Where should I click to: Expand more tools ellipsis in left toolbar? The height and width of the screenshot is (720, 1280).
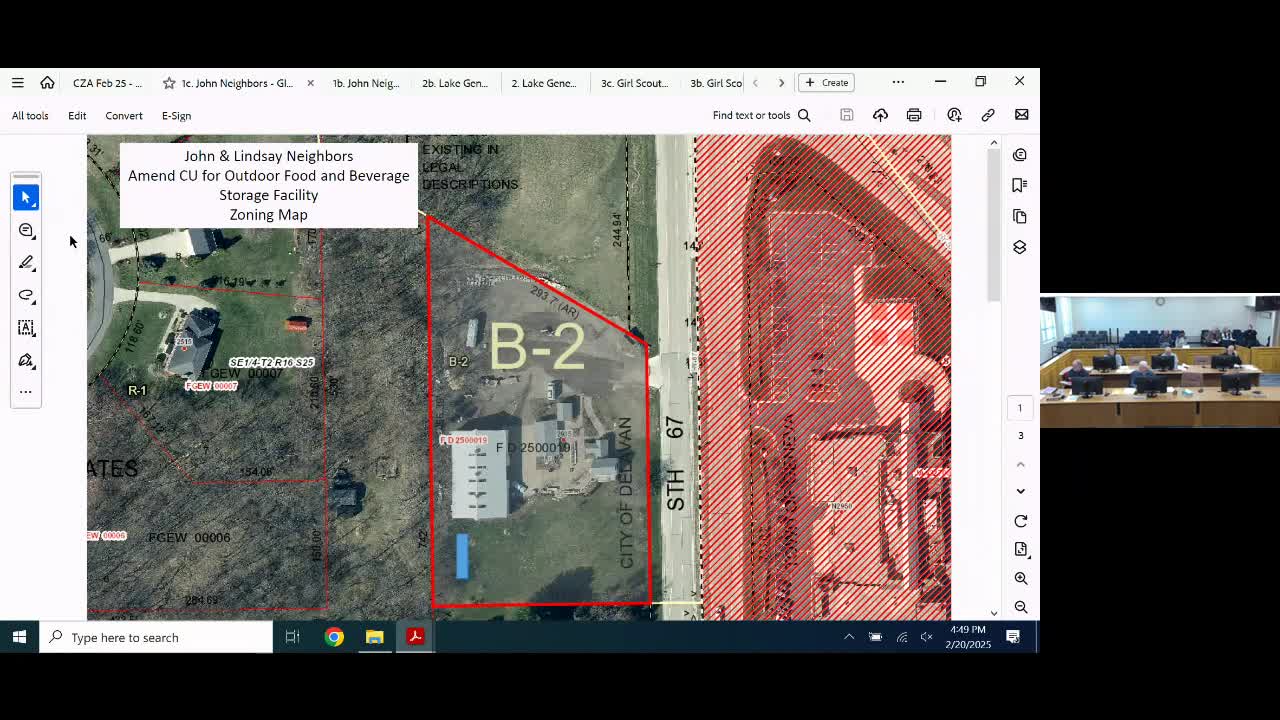tap(26, 392)
